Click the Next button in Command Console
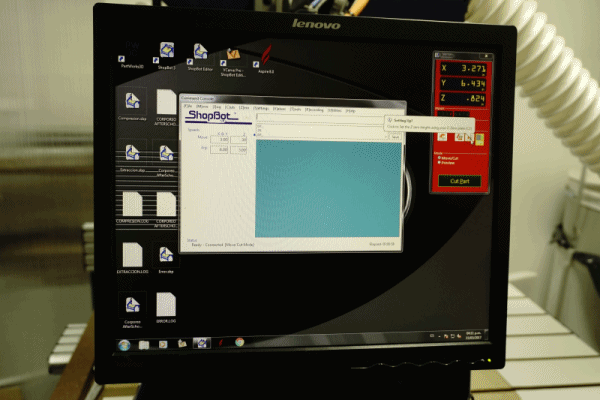Screen dimensions: 600x400 pos(395,137)
